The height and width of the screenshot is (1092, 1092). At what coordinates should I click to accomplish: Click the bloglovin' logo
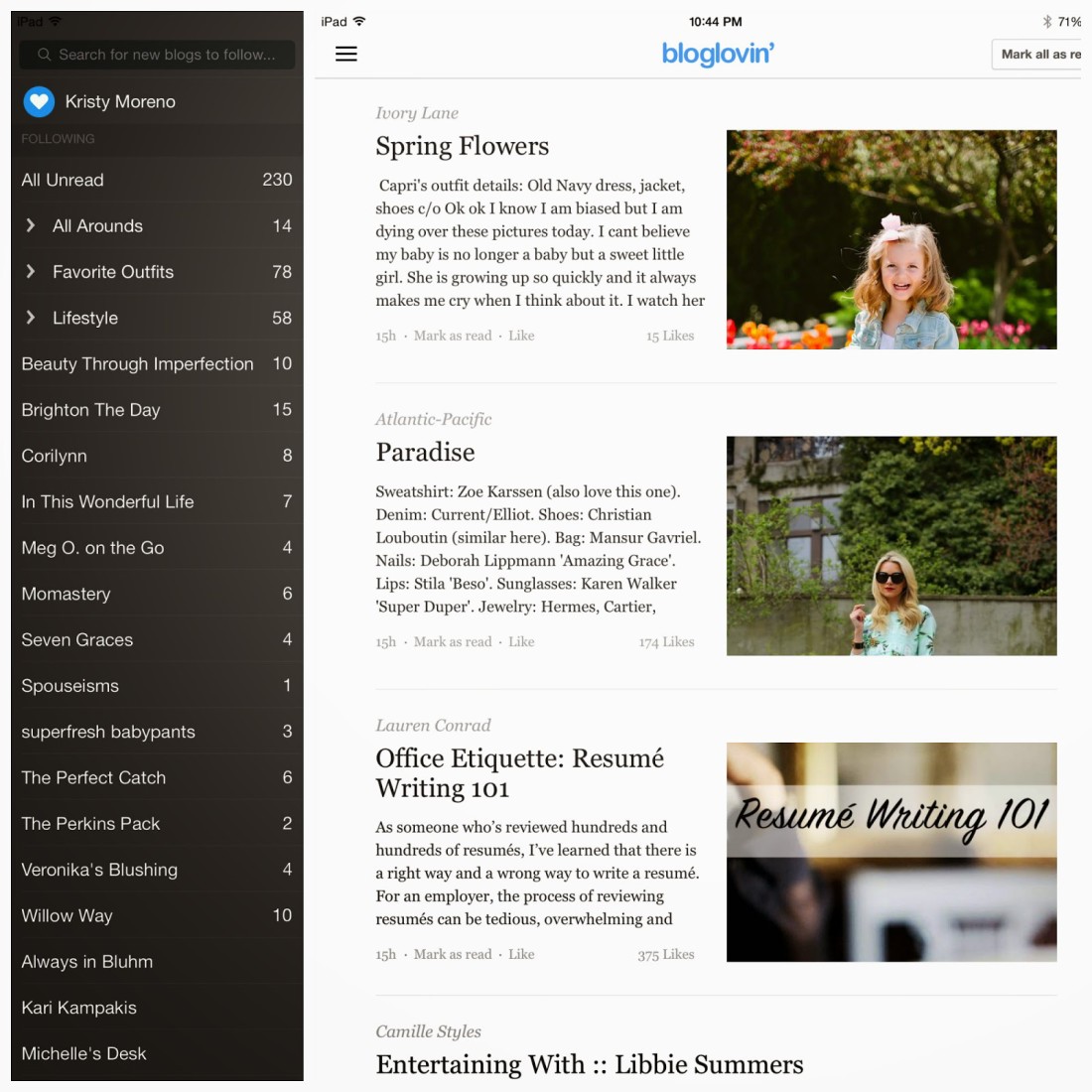(x=718, y=54)
